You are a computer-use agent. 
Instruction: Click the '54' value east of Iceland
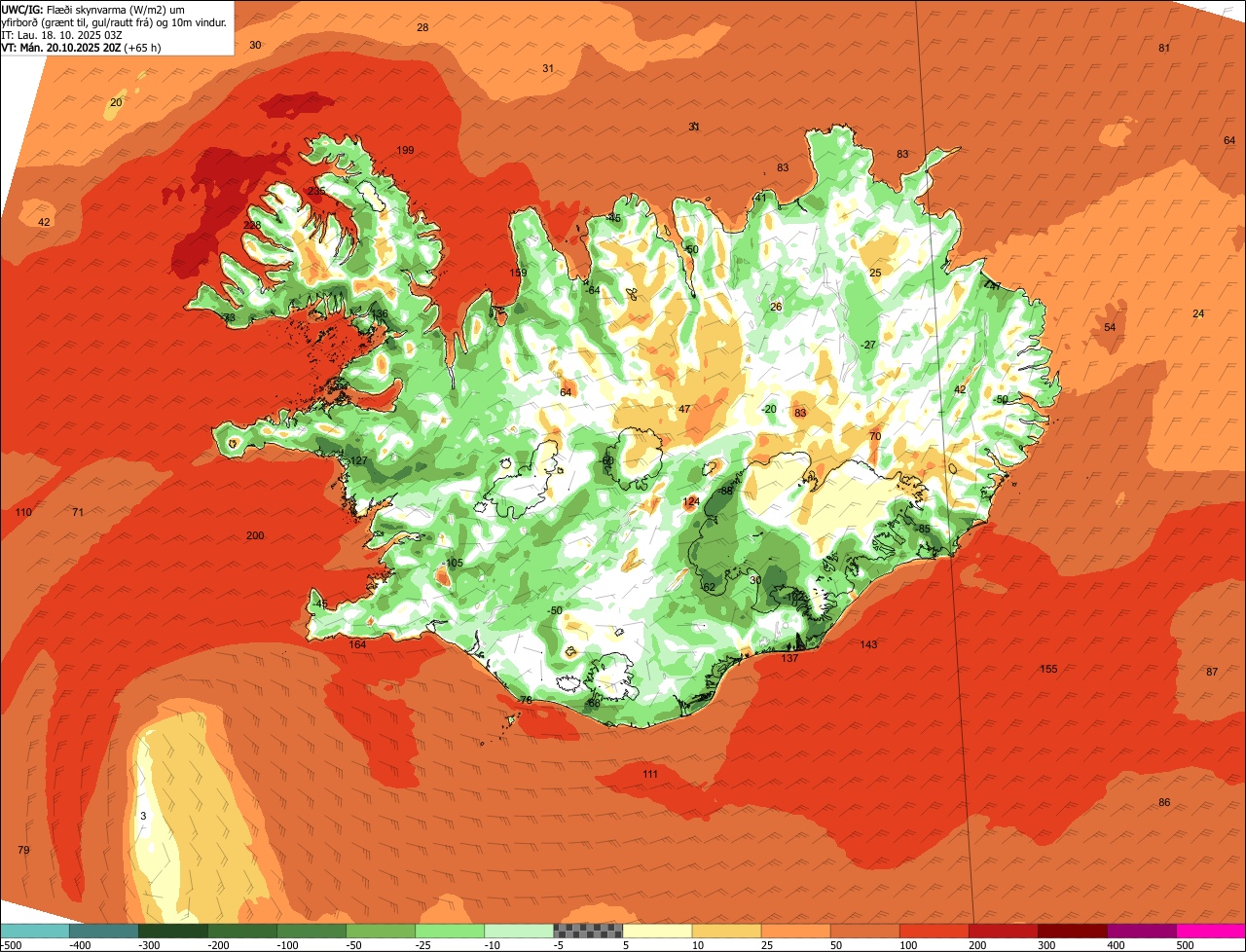pos(1110,327)
